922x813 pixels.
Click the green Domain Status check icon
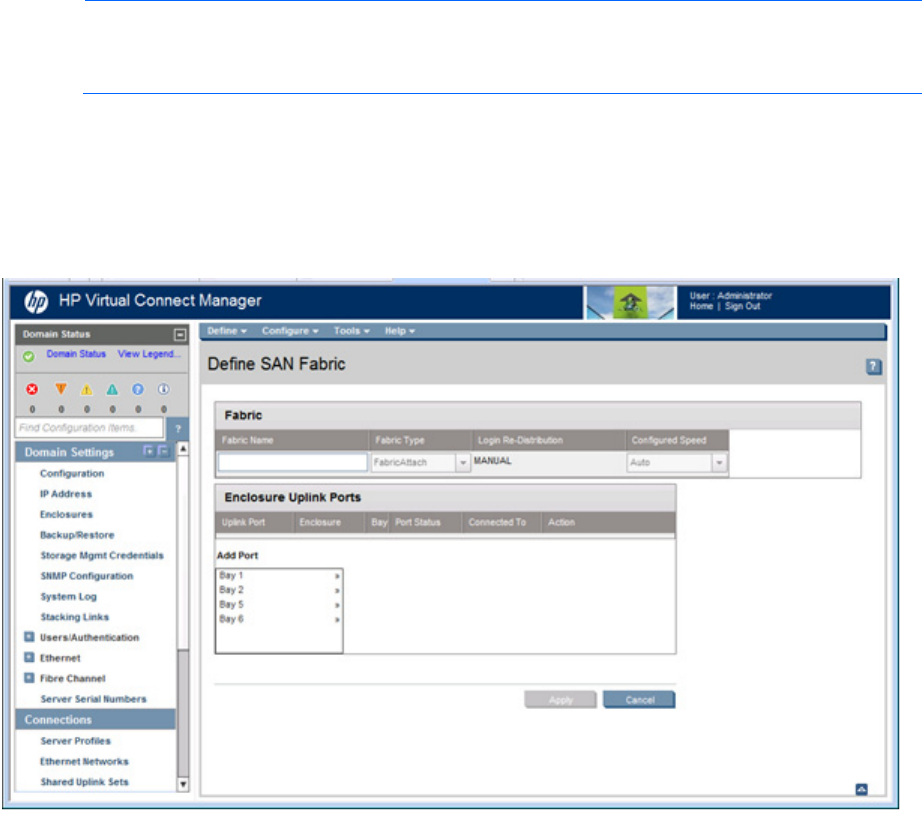(x=29, y=356)
